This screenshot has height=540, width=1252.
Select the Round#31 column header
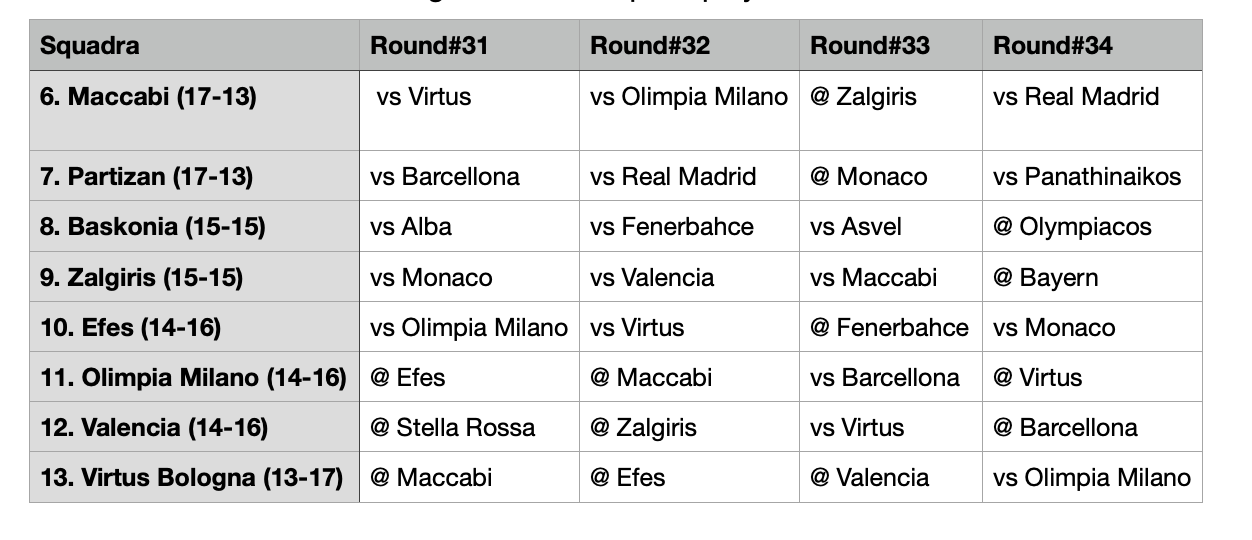pyautogui.click(x=469, y=45)
